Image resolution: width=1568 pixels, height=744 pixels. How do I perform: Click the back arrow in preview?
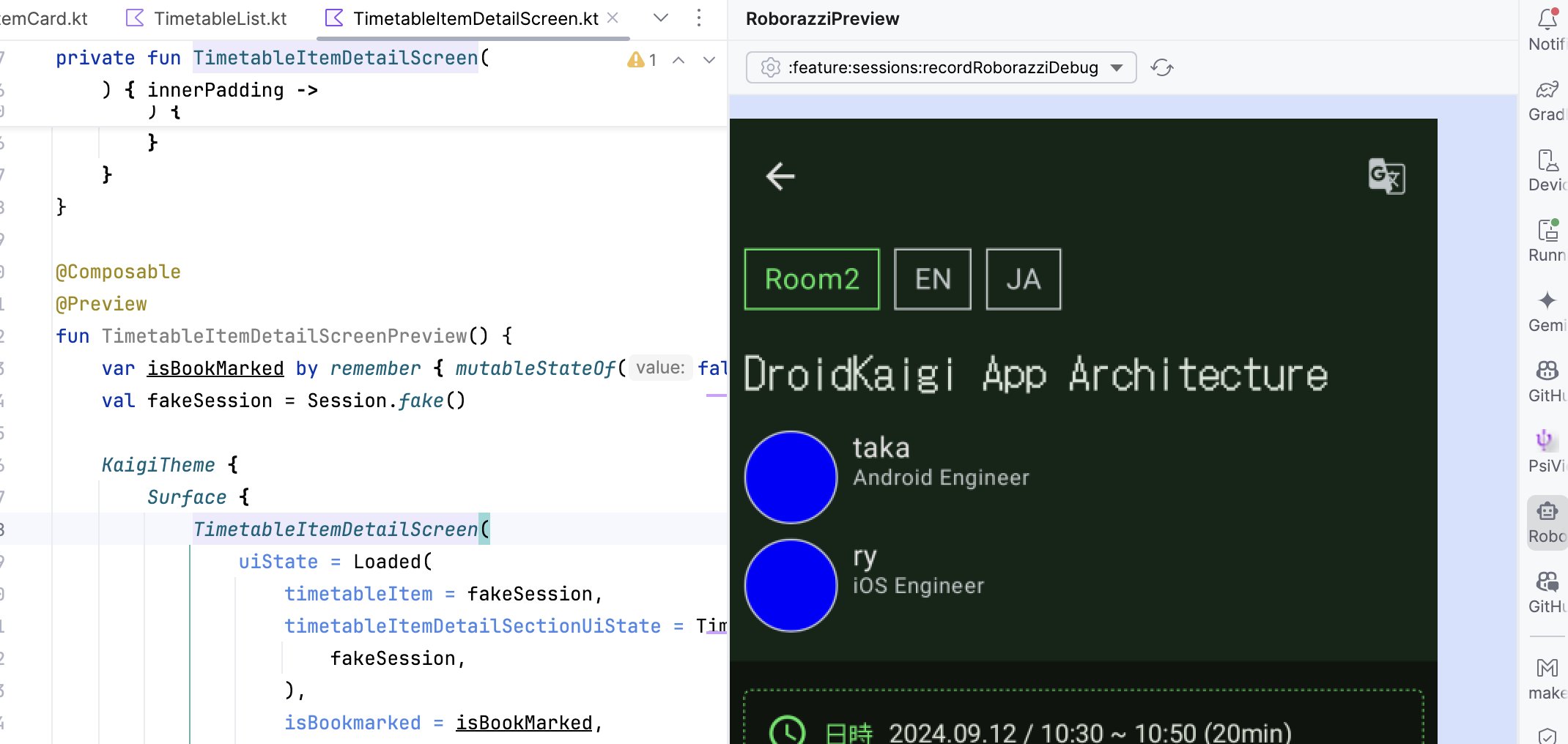(x=780, y=176)
